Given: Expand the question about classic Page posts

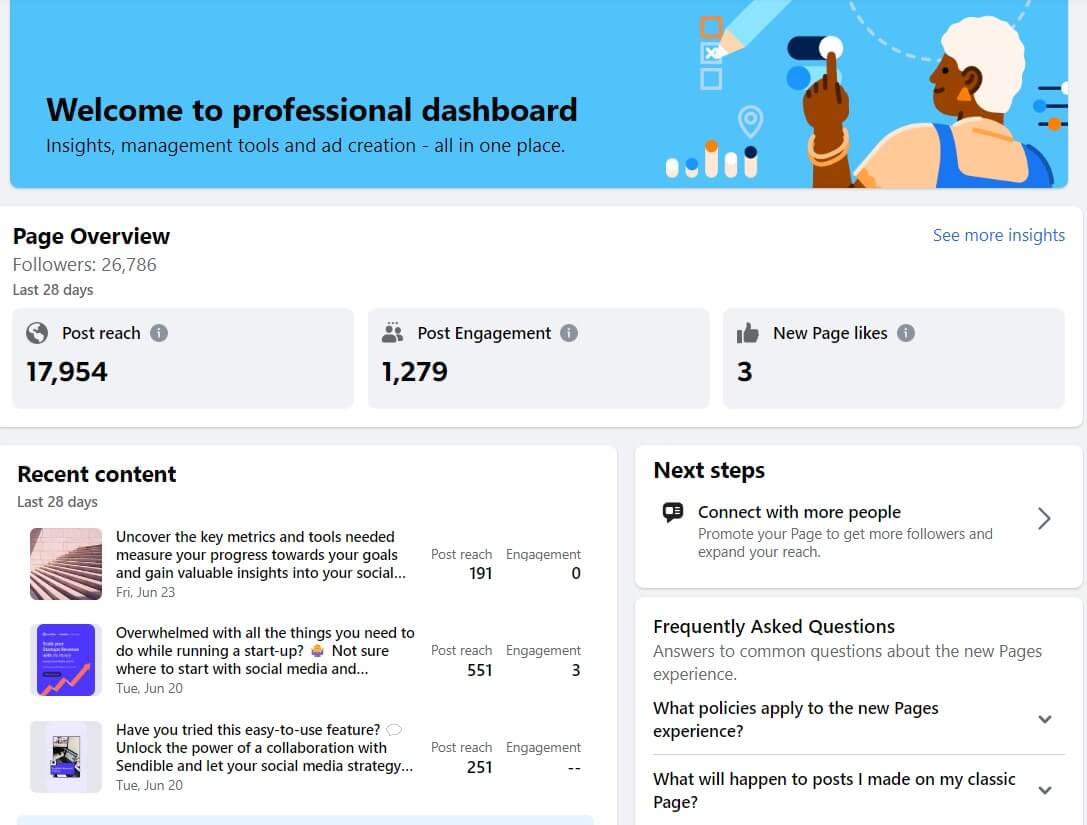Looking at the screenshot, I should 1046,790.
